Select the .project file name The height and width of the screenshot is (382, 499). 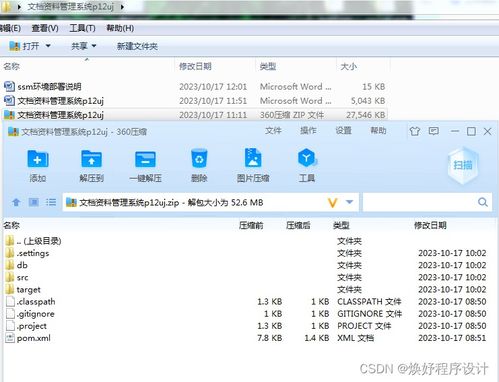pos(32,326)
